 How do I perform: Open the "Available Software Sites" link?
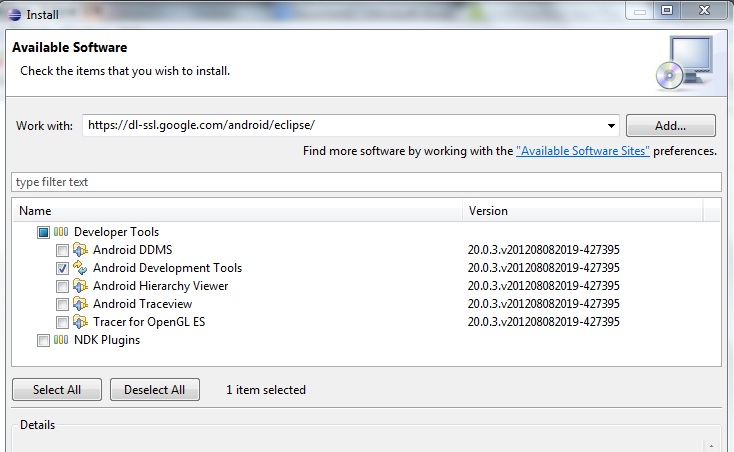(x=583, y=151)
